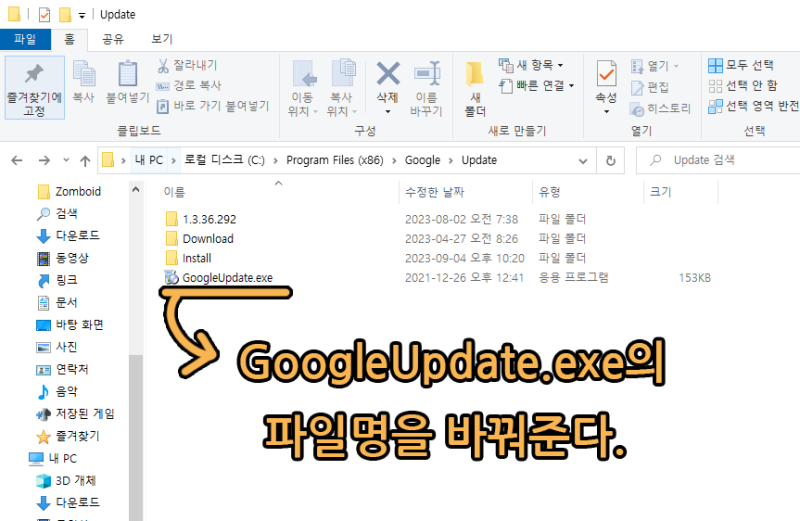
Task: Open 이동 위치 (Move to) menu
Action: (303, 88)
